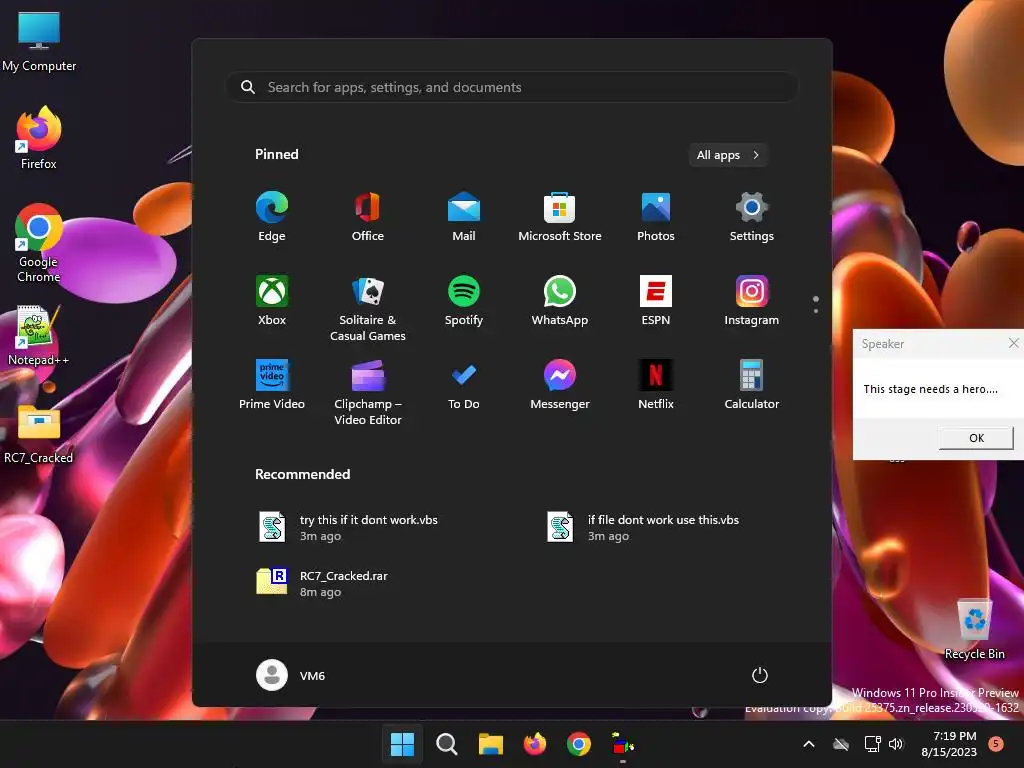Image resolution: width=1024 pixels, height=768 pixels.
Task: Open File Explorer from the taskbar
Action: (x=490, y=744)
